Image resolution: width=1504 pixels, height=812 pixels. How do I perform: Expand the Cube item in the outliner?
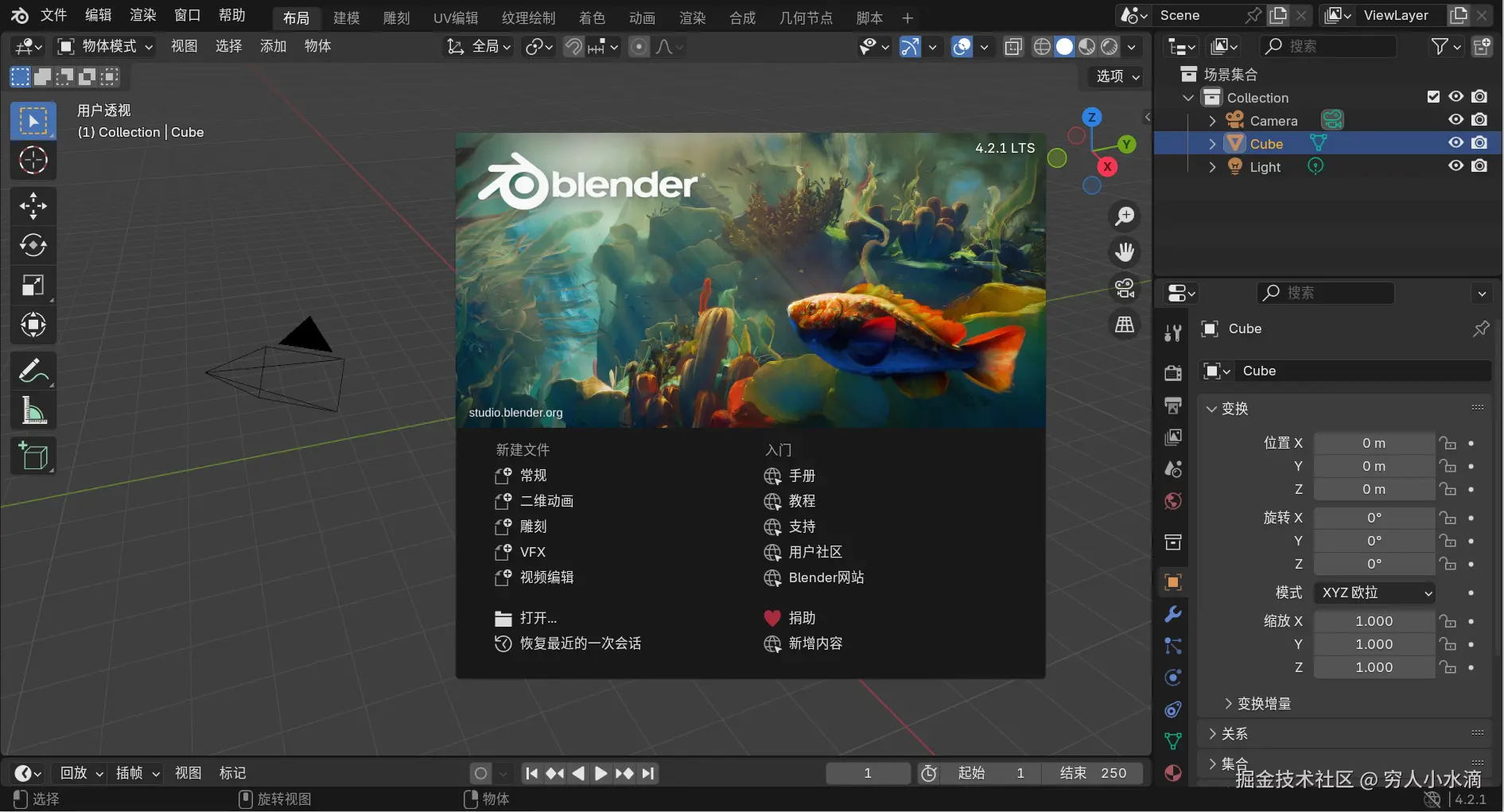coord(1211,143)
